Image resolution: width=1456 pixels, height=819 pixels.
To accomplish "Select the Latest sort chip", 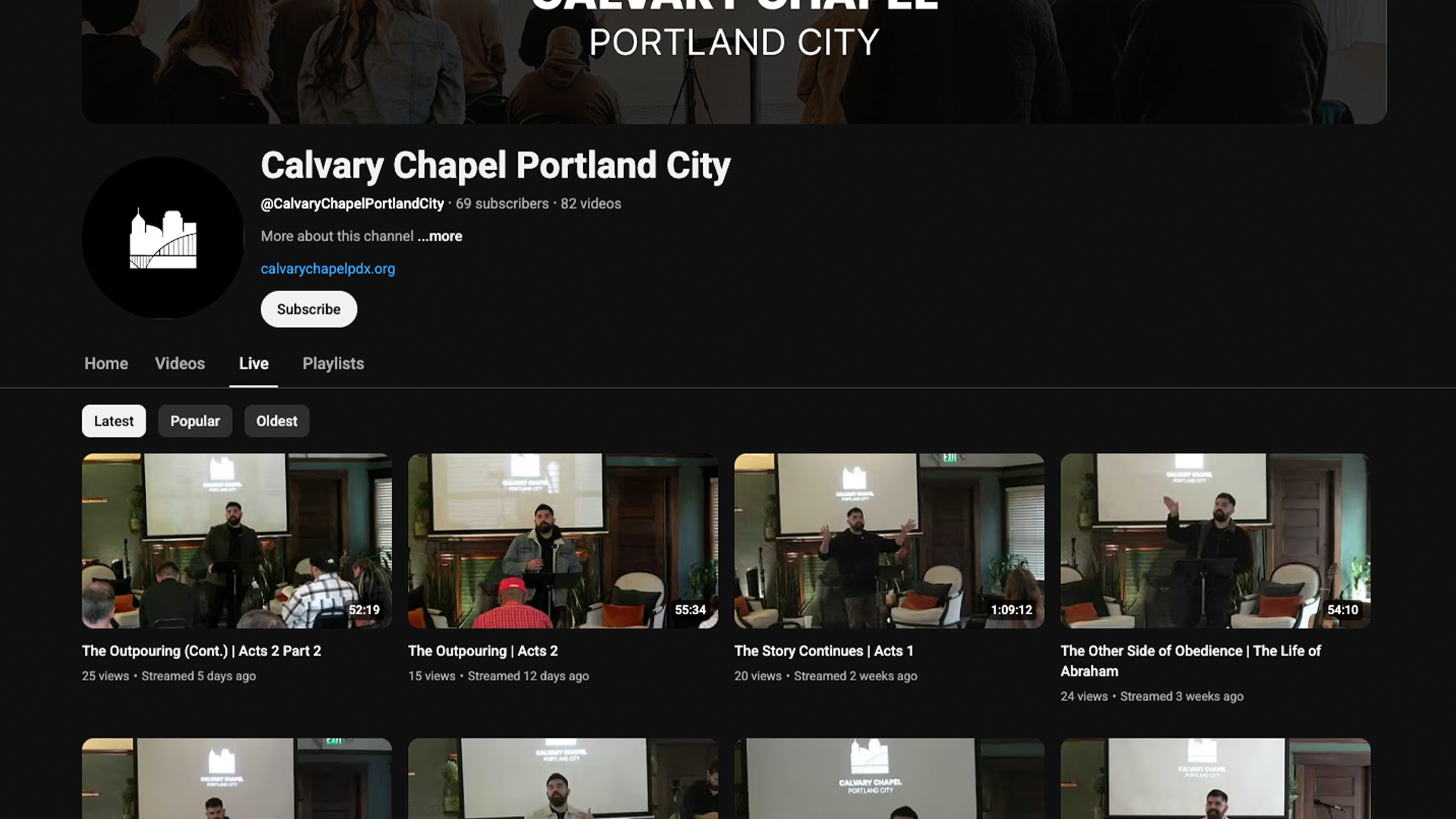I will click(x=114, y=421).
